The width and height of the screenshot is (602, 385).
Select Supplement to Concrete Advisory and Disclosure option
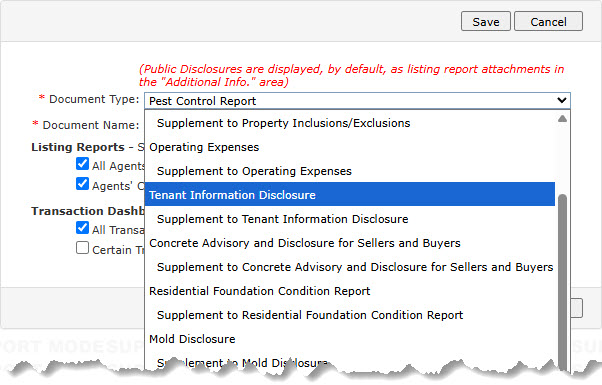350,267
